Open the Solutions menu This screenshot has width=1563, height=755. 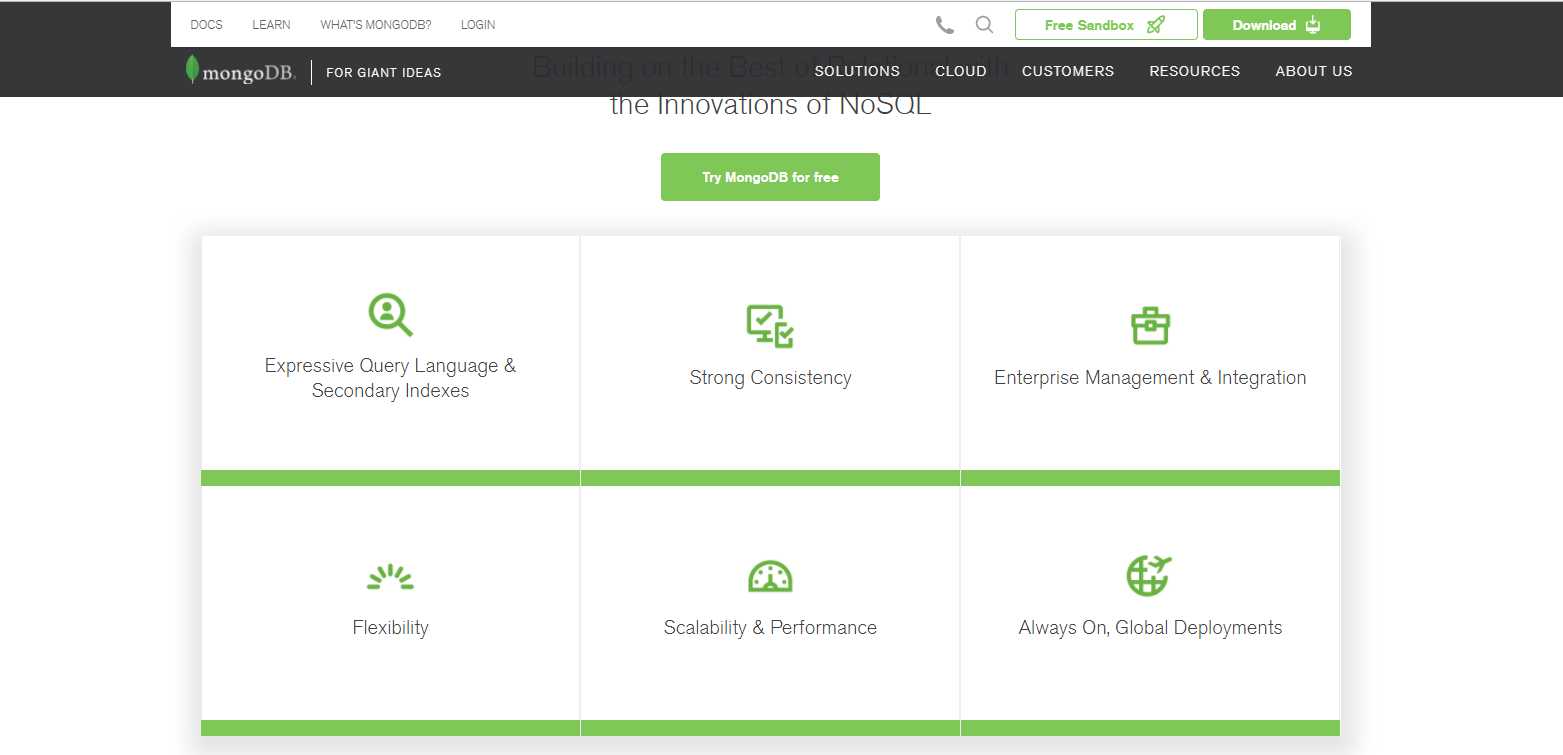click(857, 71)
